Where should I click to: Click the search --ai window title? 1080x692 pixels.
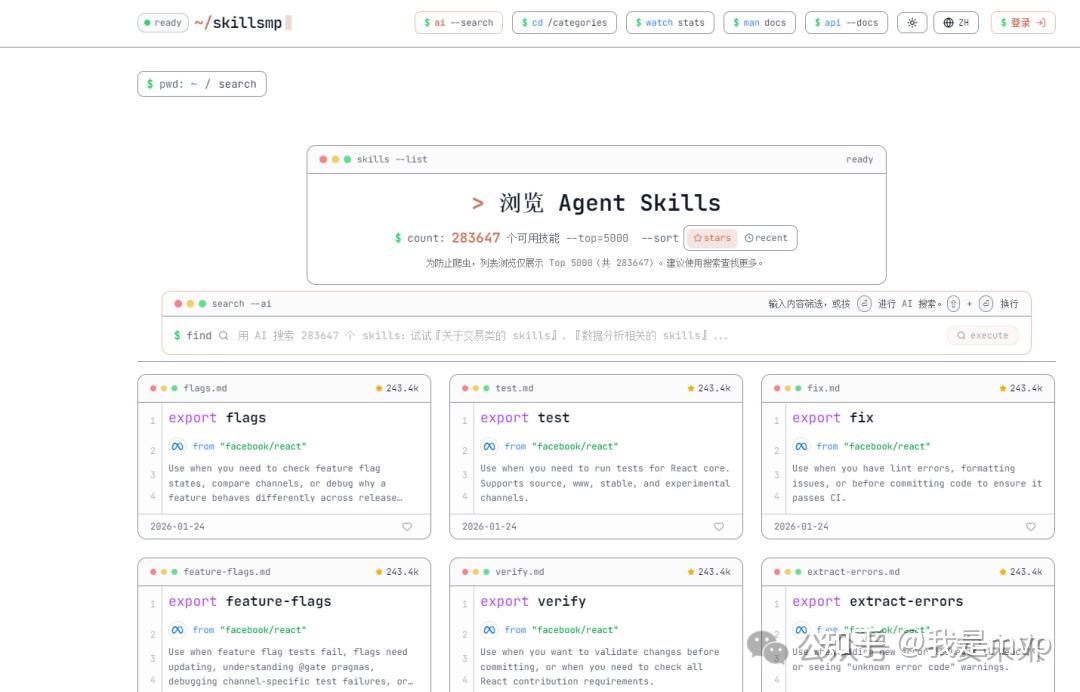coord(242,304)
